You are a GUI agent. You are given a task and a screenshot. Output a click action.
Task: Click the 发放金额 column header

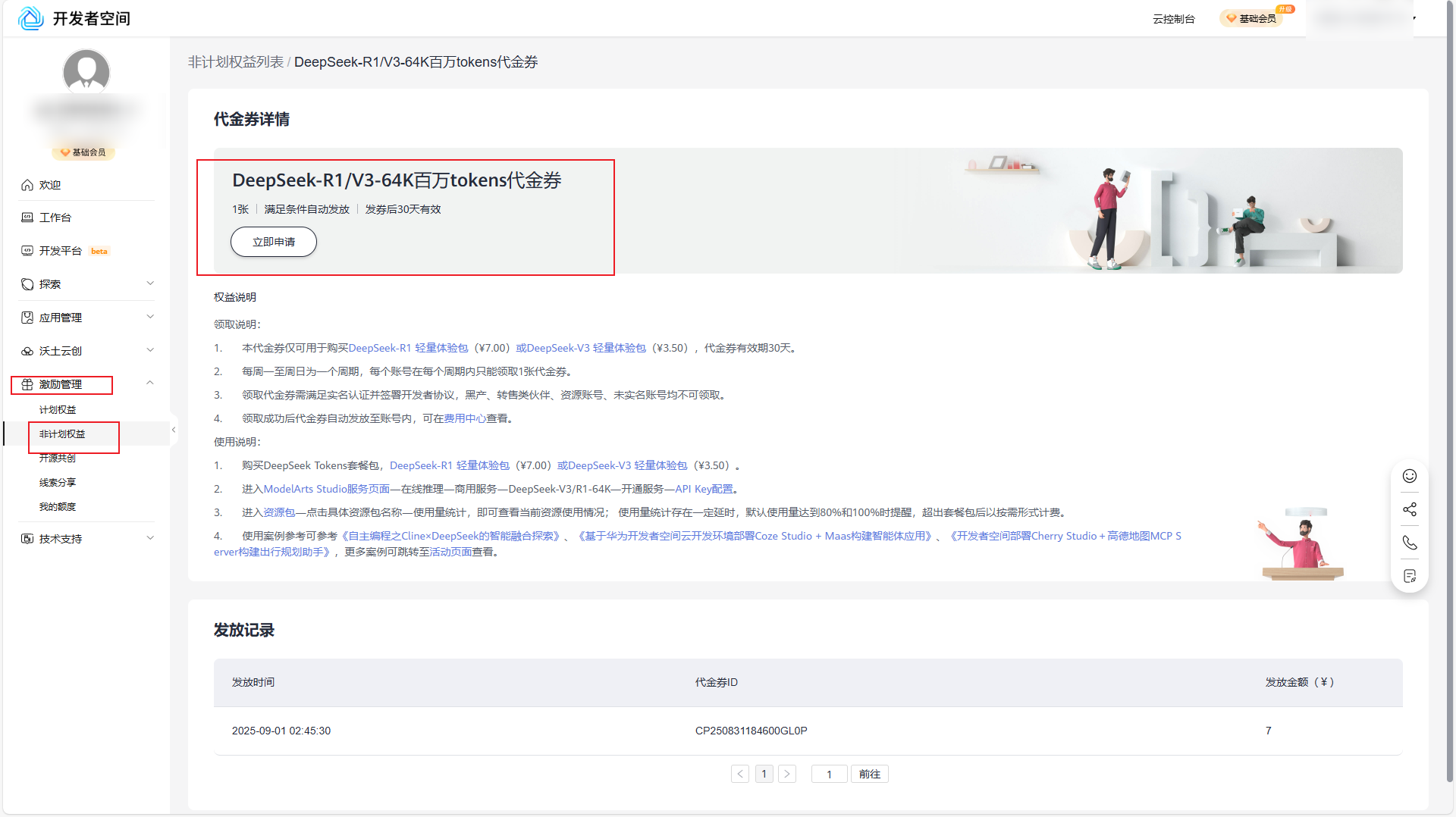1299,682
